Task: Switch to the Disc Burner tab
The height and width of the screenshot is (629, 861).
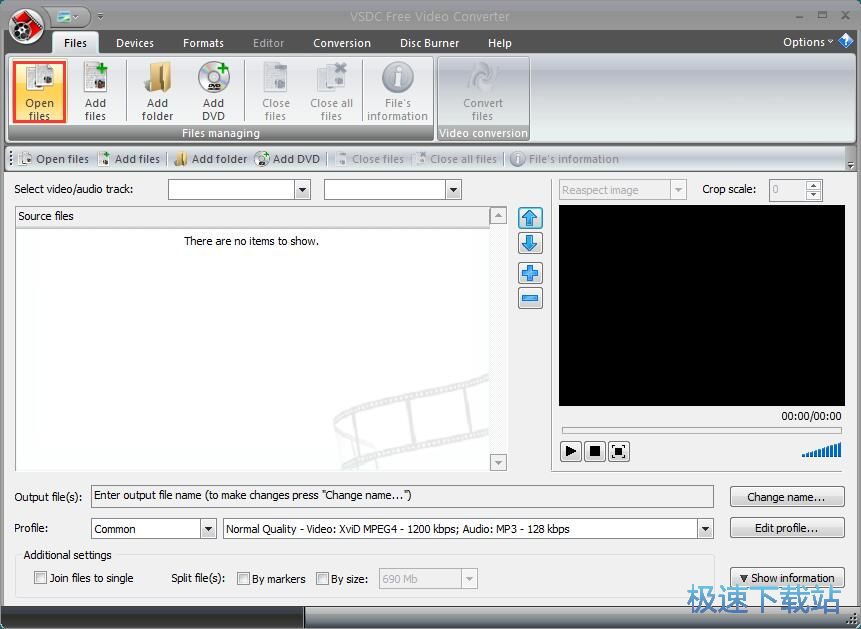Action: point(429,43)
